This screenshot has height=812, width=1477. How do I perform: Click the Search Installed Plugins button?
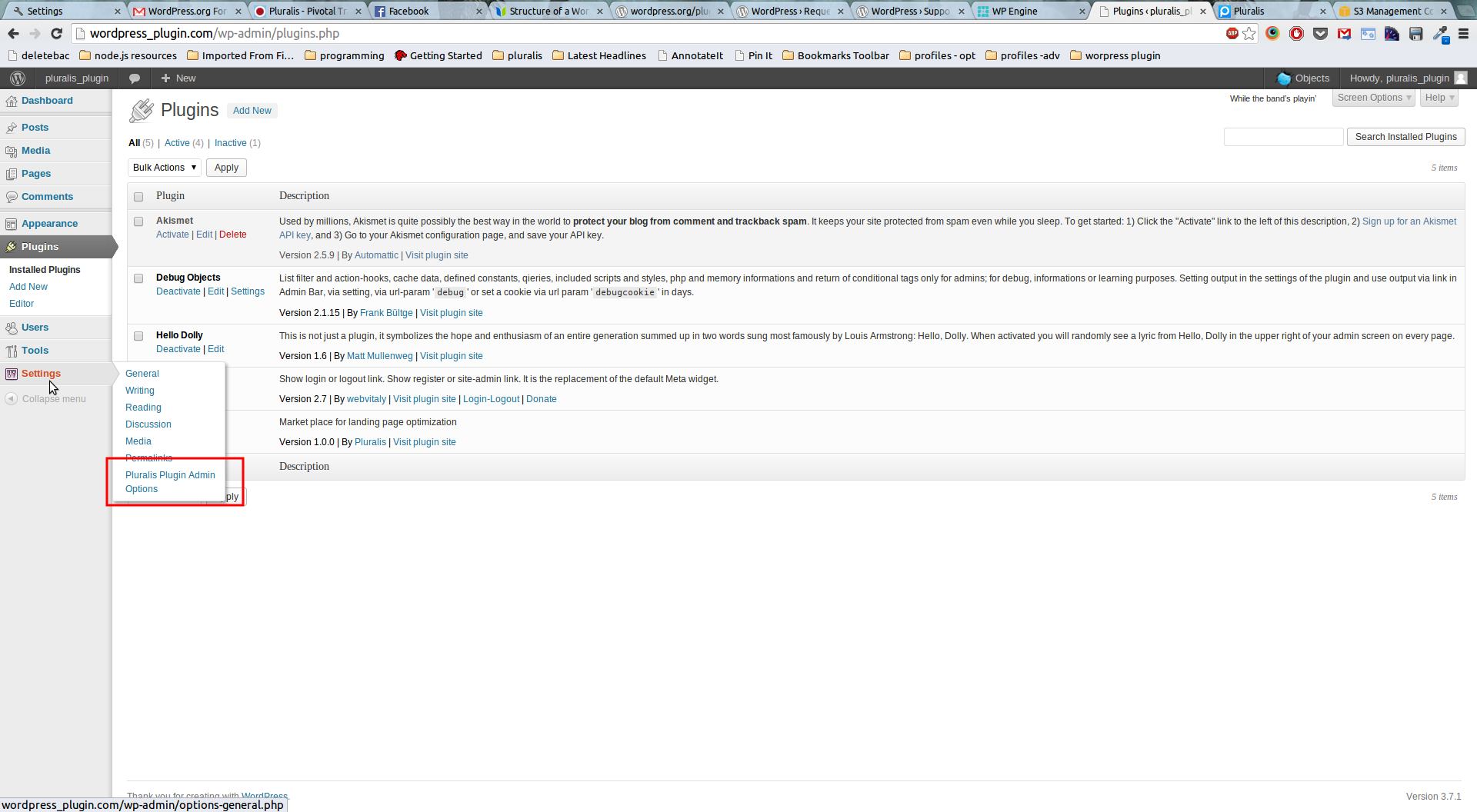coord(1405,137)
